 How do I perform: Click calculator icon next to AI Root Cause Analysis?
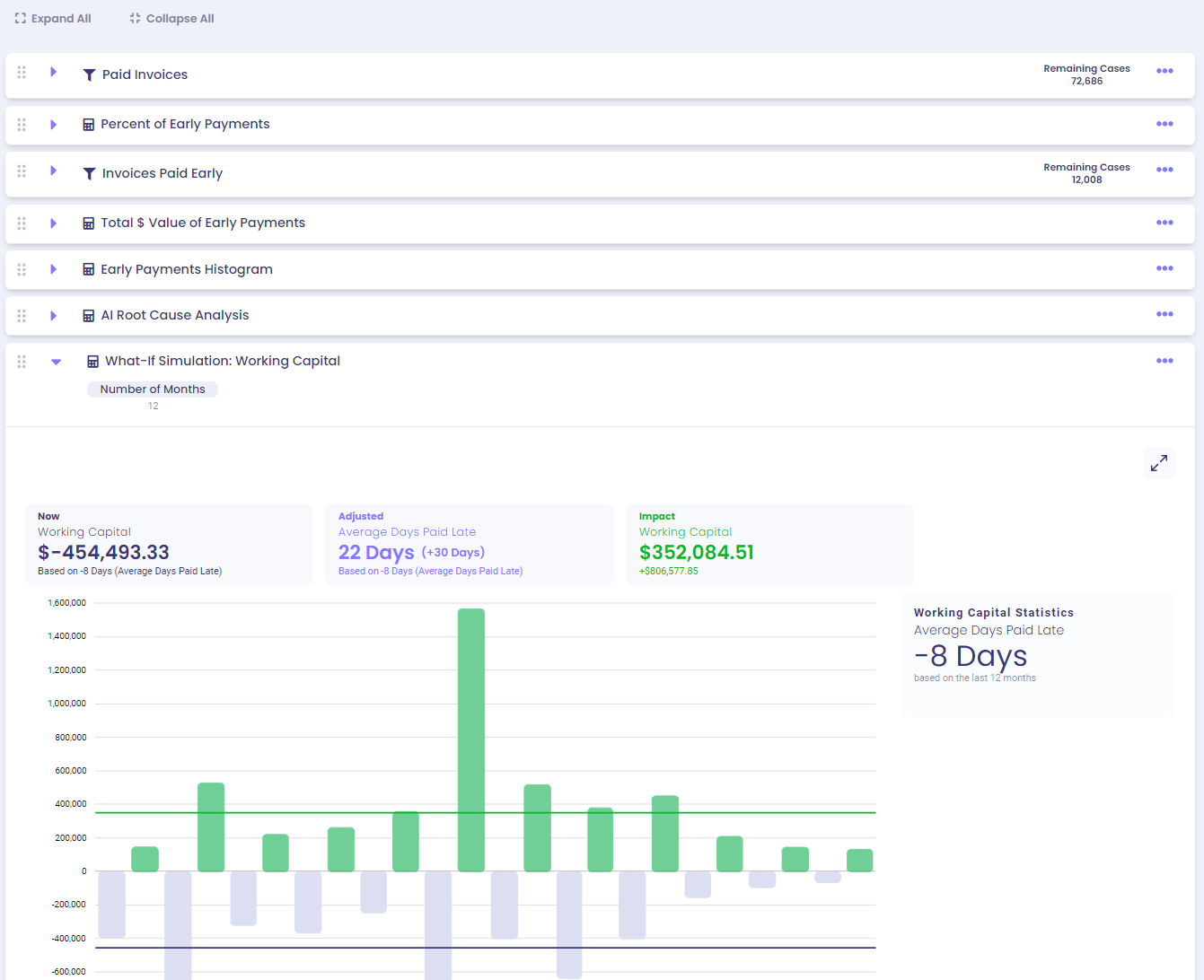point(88,316)
